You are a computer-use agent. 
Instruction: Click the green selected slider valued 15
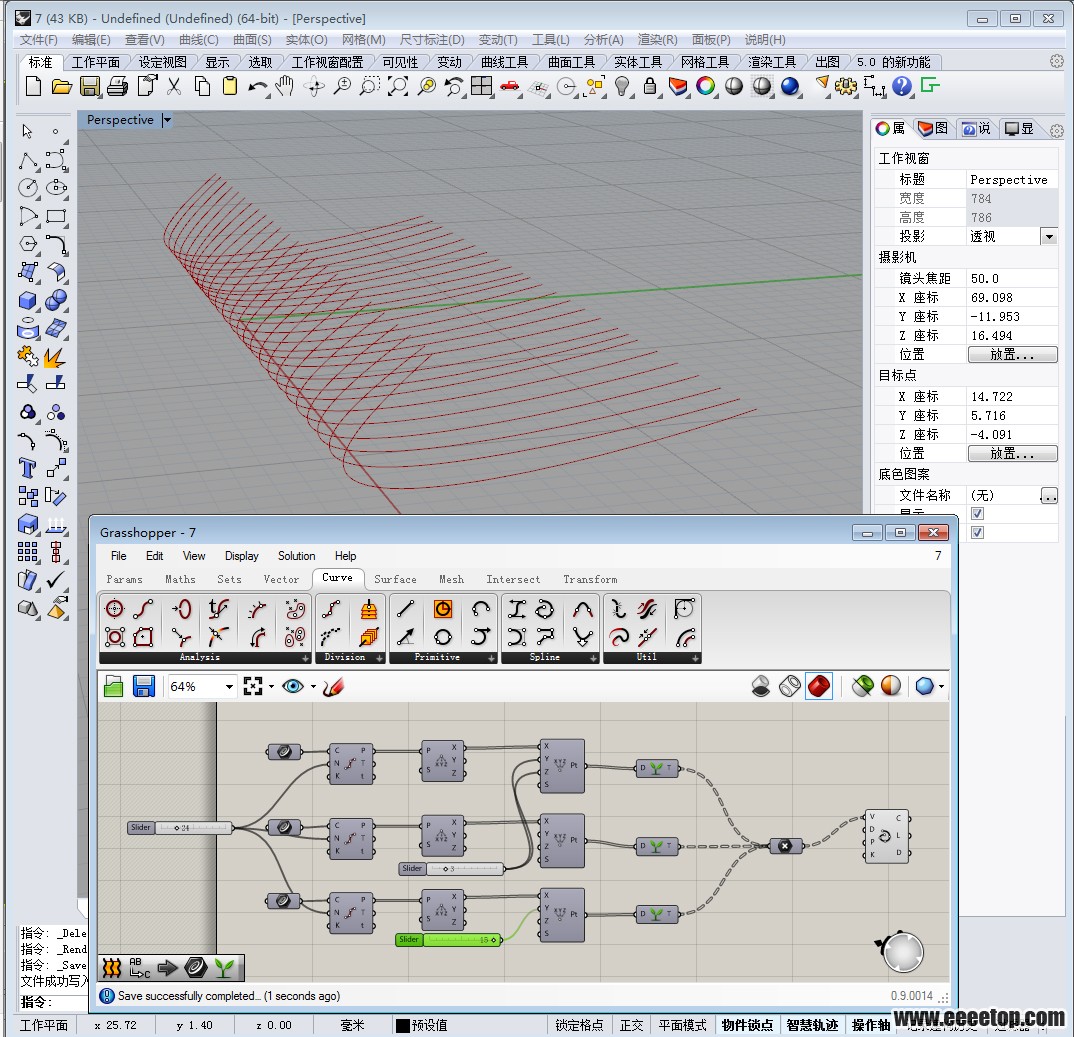(449, 940)
